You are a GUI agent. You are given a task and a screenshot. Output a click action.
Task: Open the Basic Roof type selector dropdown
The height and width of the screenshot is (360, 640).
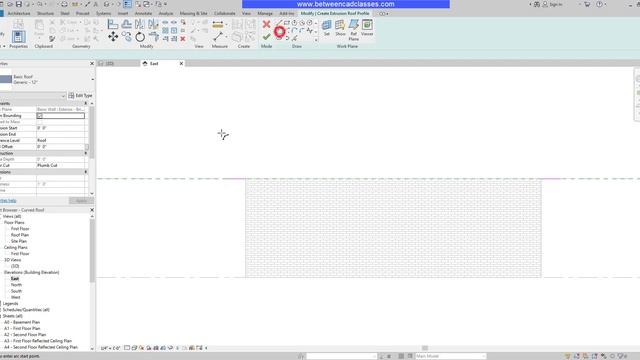(x=93, y=79)
